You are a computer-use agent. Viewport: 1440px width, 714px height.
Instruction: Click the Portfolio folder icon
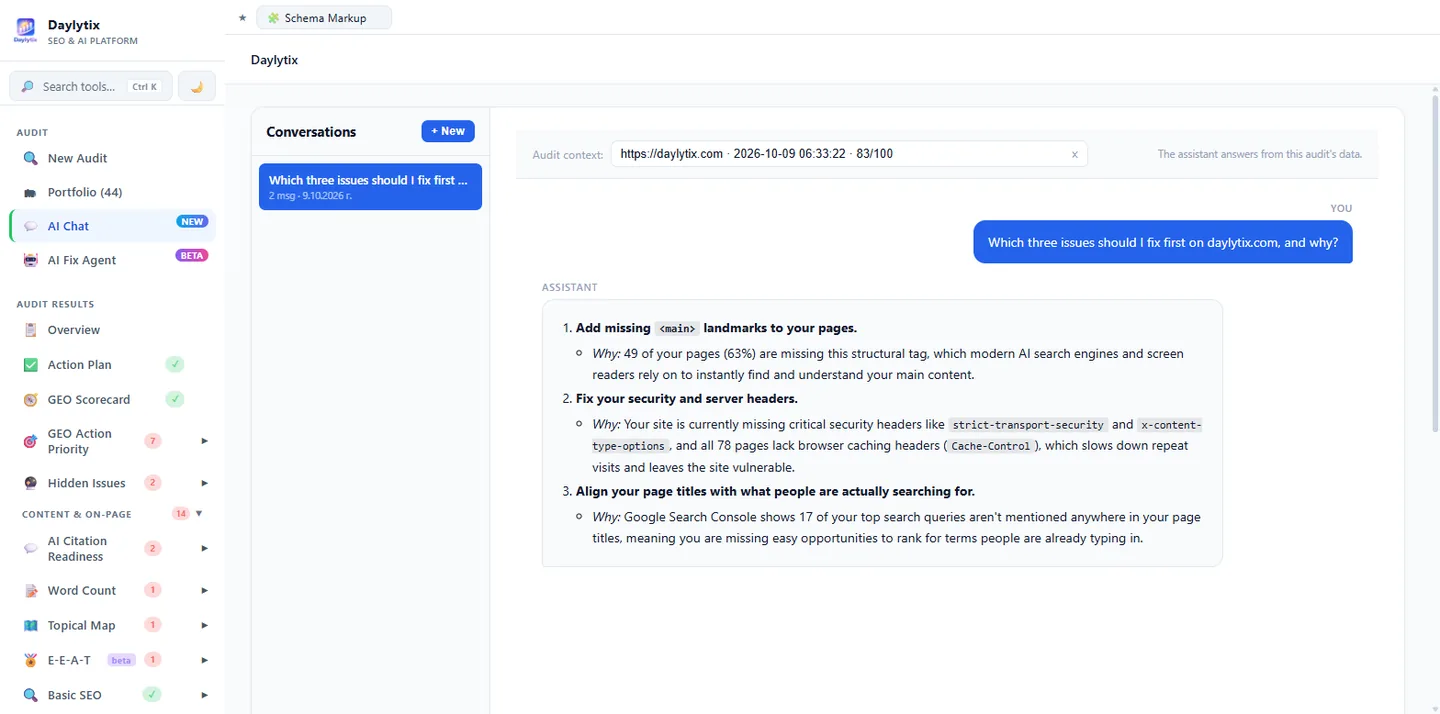pos(30,192)
